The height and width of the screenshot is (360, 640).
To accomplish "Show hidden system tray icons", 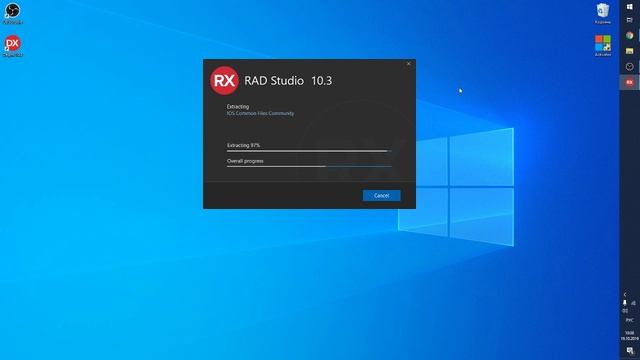I will point(624,295).
